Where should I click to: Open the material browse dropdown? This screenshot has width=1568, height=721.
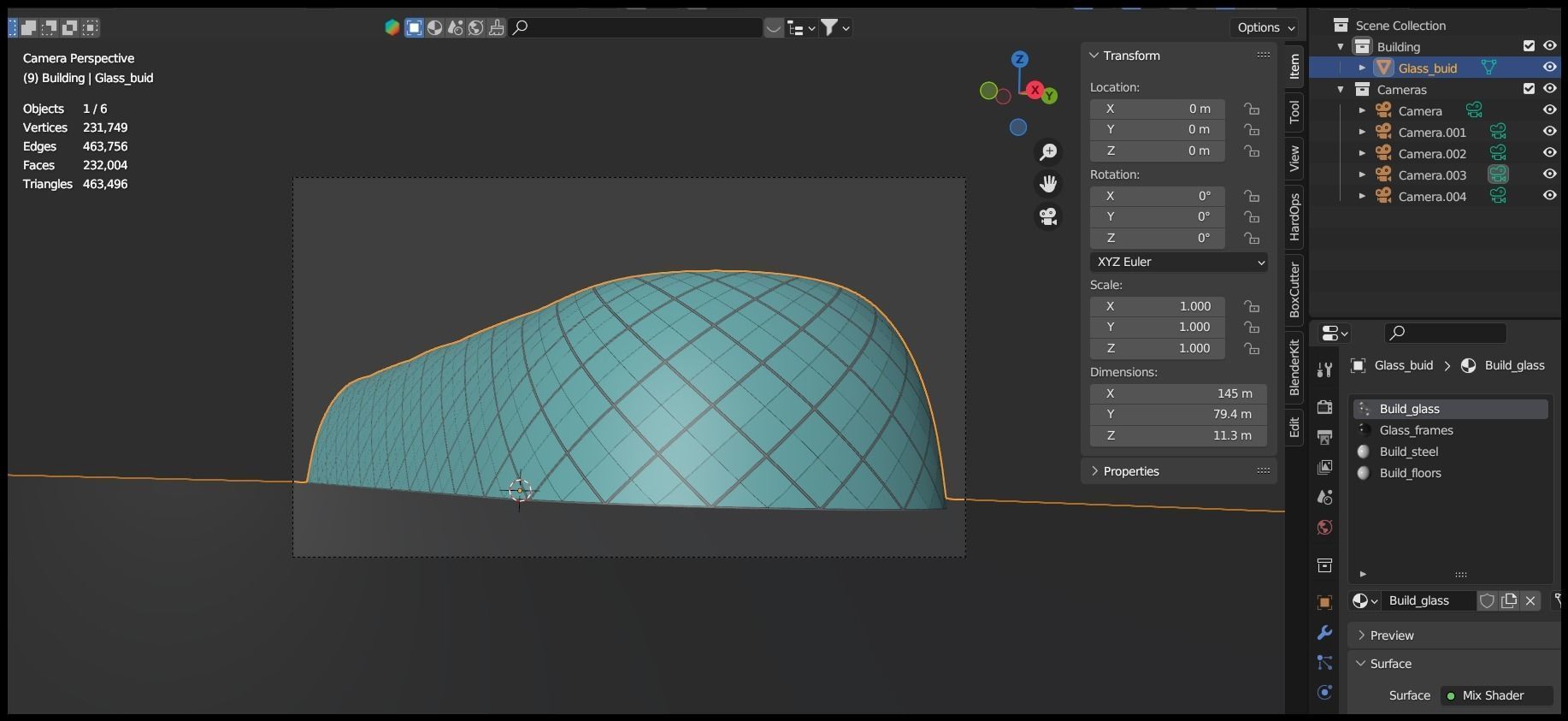[1365, 601]
